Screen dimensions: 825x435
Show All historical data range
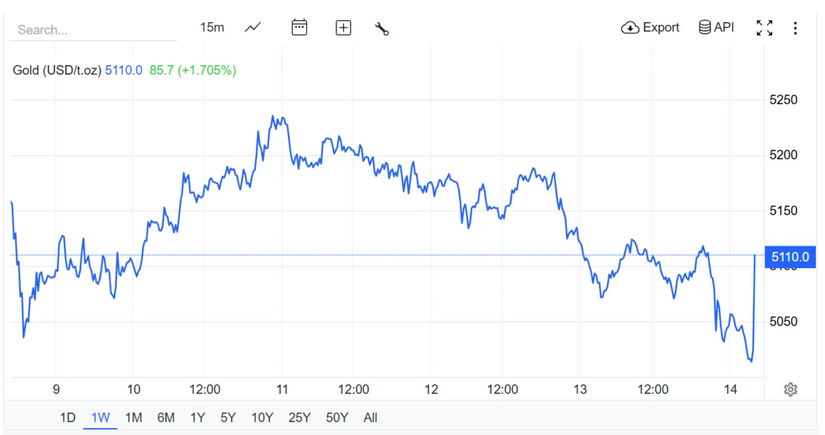(x=370, y=417)
